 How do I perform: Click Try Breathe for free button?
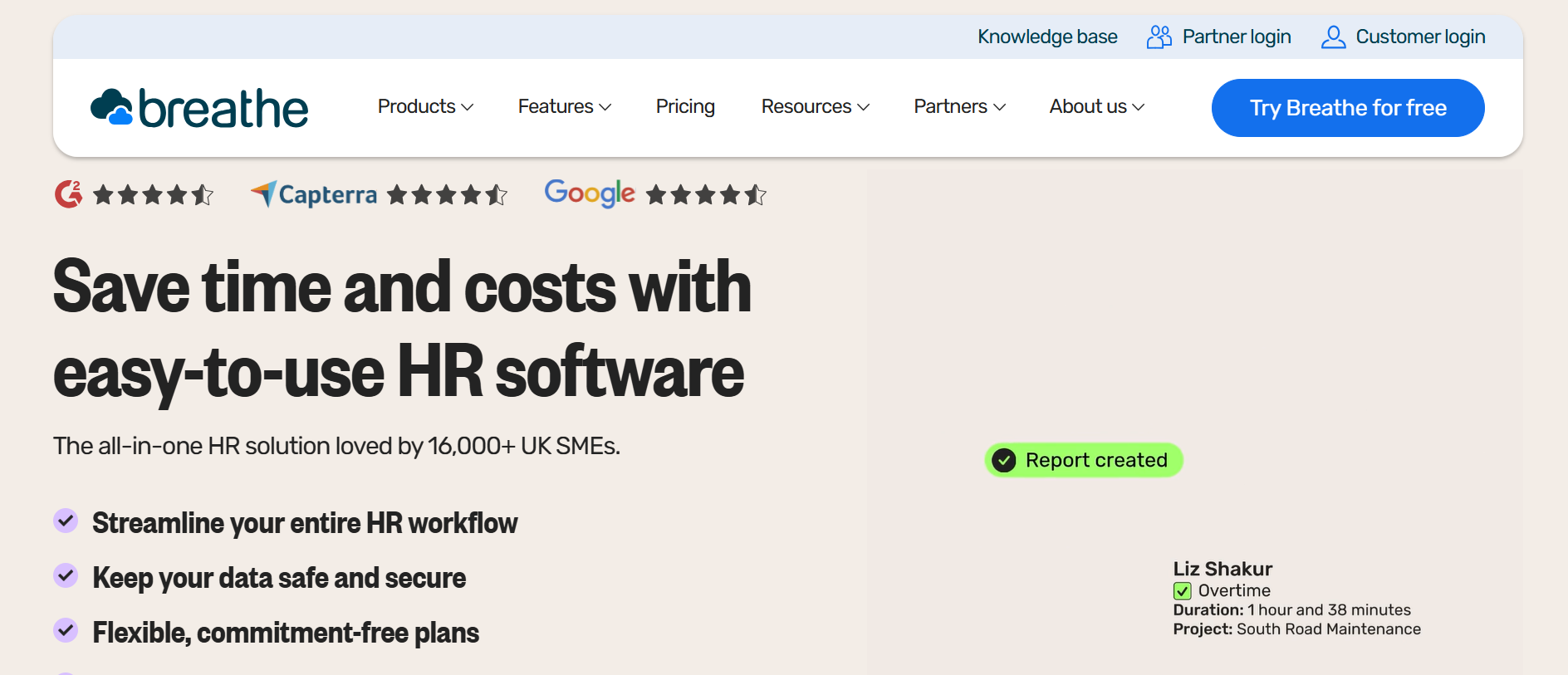[x=1348, y=108]
